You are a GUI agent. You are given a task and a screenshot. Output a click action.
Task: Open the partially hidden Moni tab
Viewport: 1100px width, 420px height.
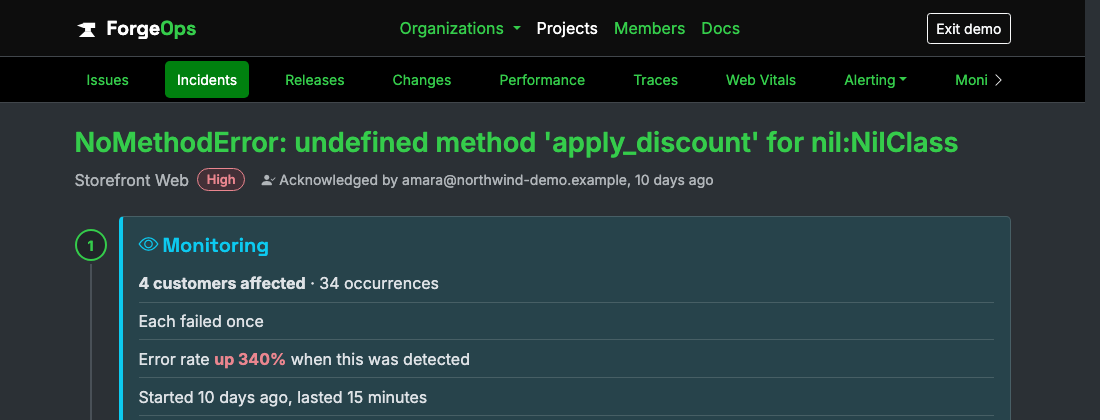pyautogui.click(x=971, y=80)
